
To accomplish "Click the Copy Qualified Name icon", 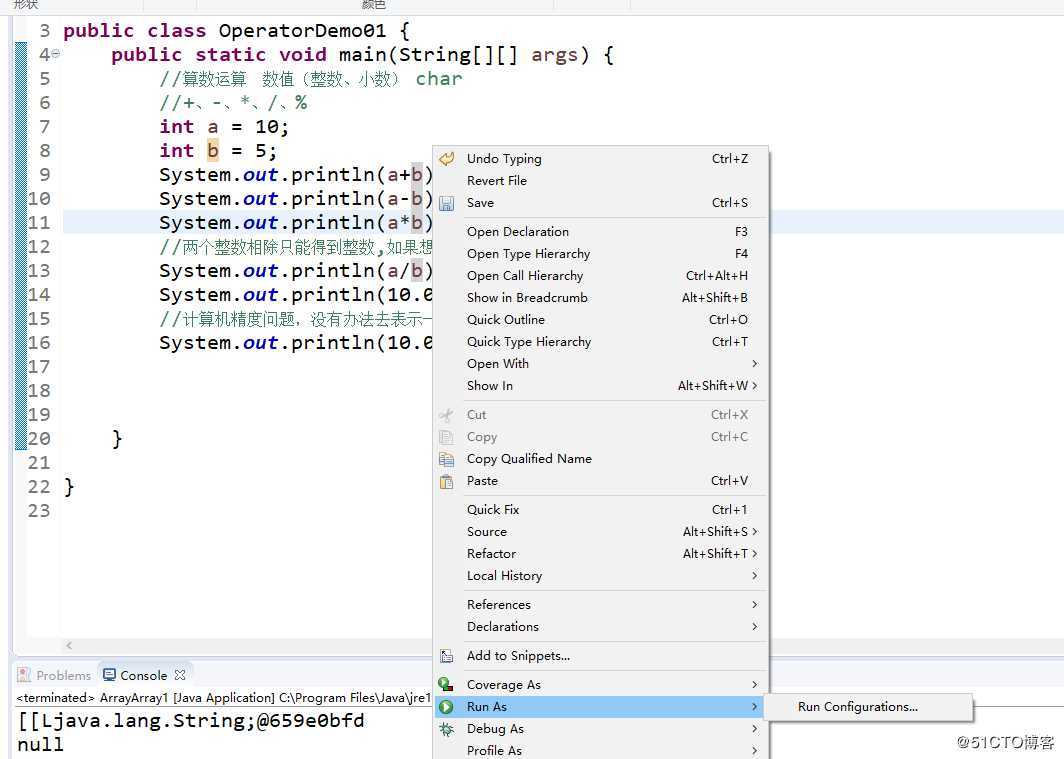I will click(446, 459).
